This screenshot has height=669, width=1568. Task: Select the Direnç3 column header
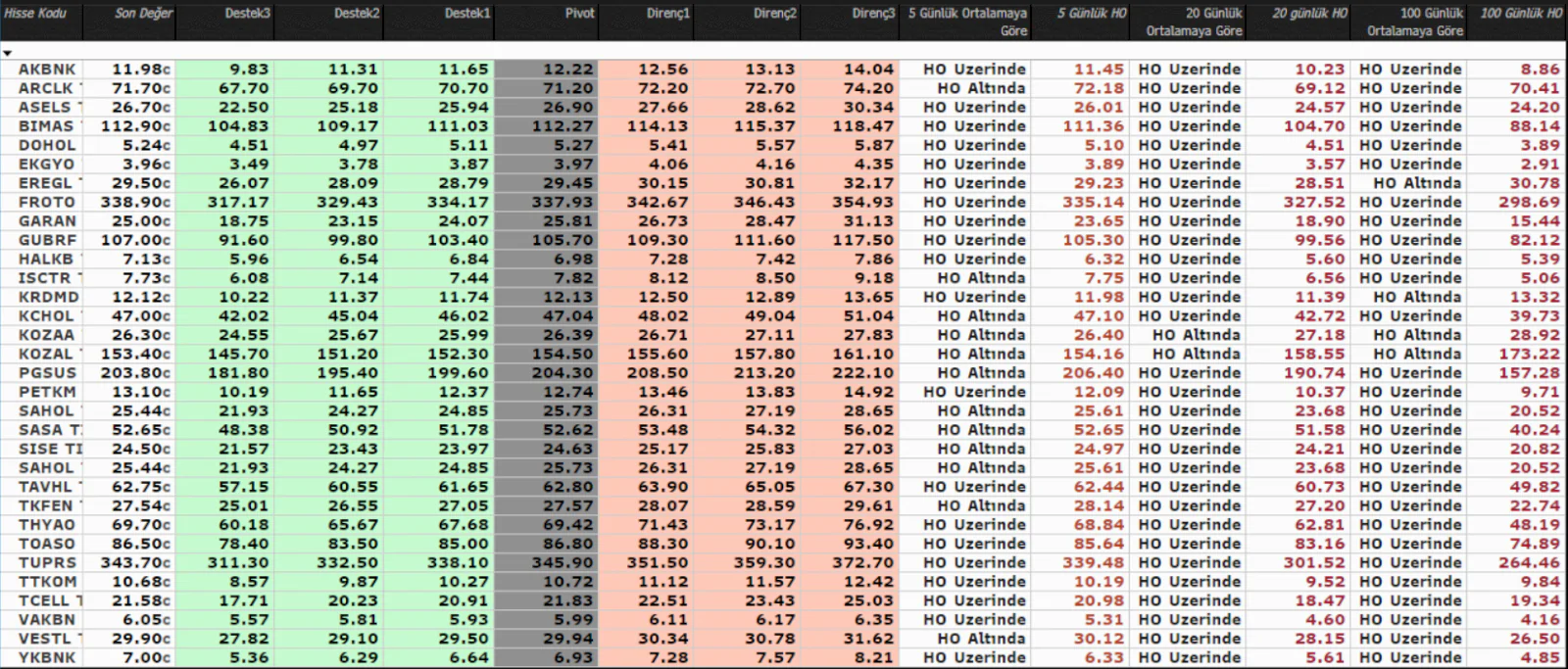[872, 14]
